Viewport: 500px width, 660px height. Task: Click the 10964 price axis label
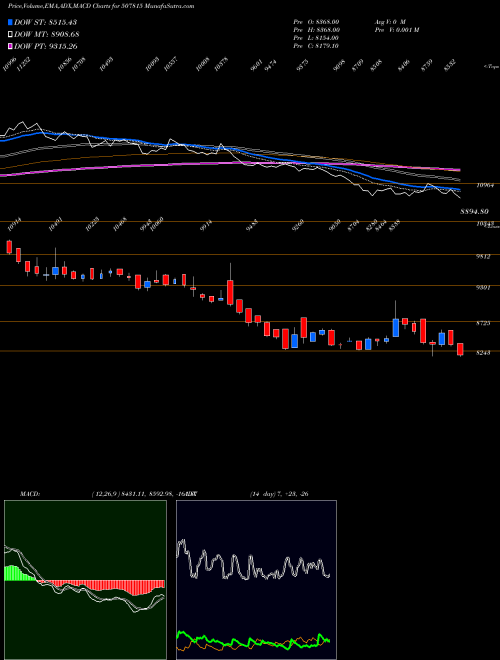(485, 185)
